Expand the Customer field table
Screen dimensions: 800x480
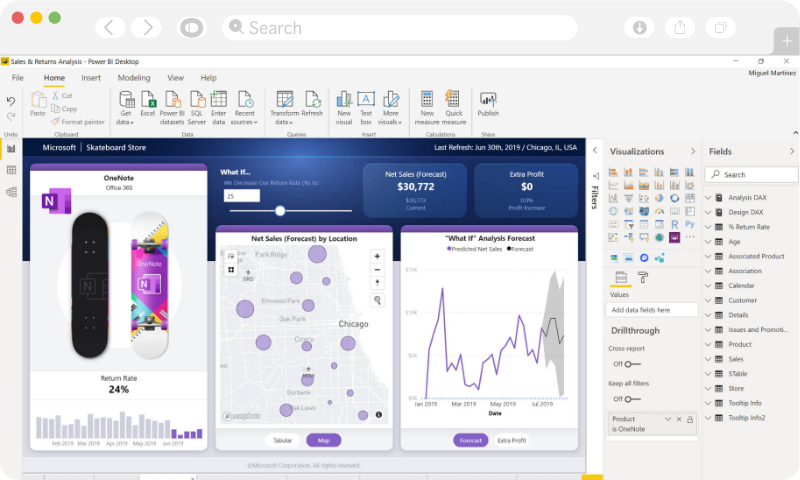click(x=708, y=300)
